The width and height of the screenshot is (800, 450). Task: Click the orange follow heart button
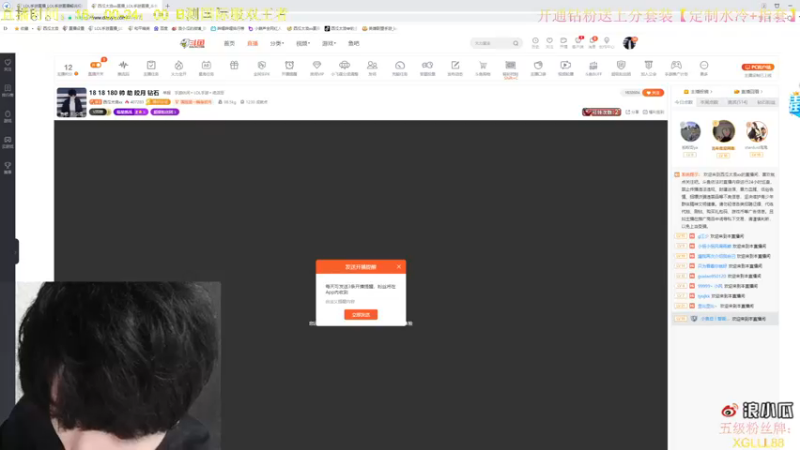[653, 93]
